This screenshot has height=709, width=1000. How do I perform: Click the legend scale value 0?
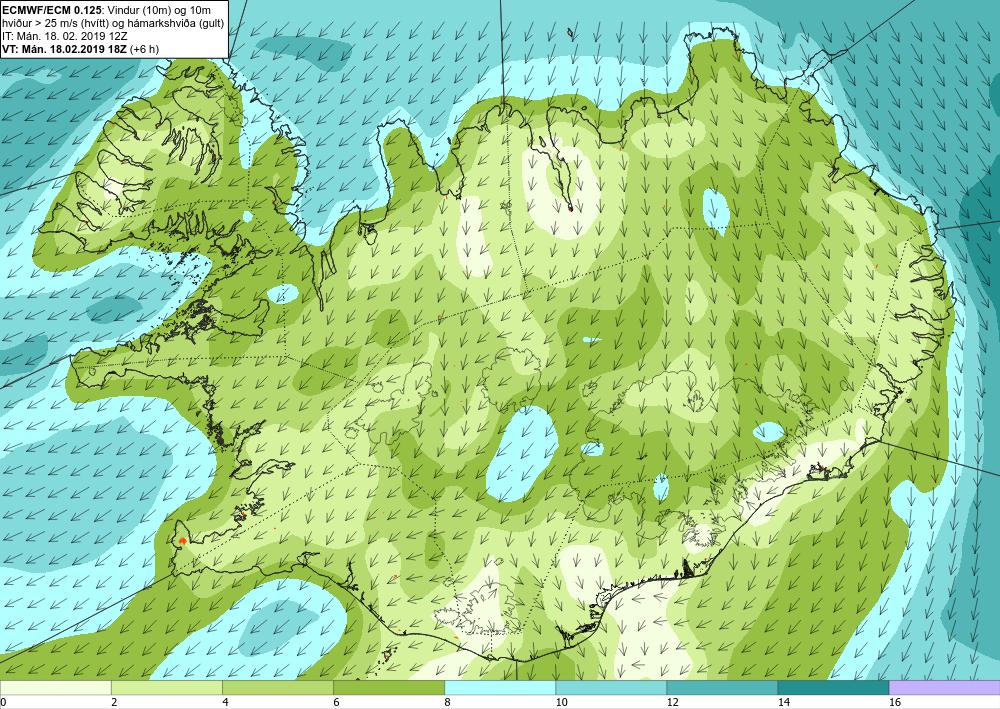tap(4, 702)
